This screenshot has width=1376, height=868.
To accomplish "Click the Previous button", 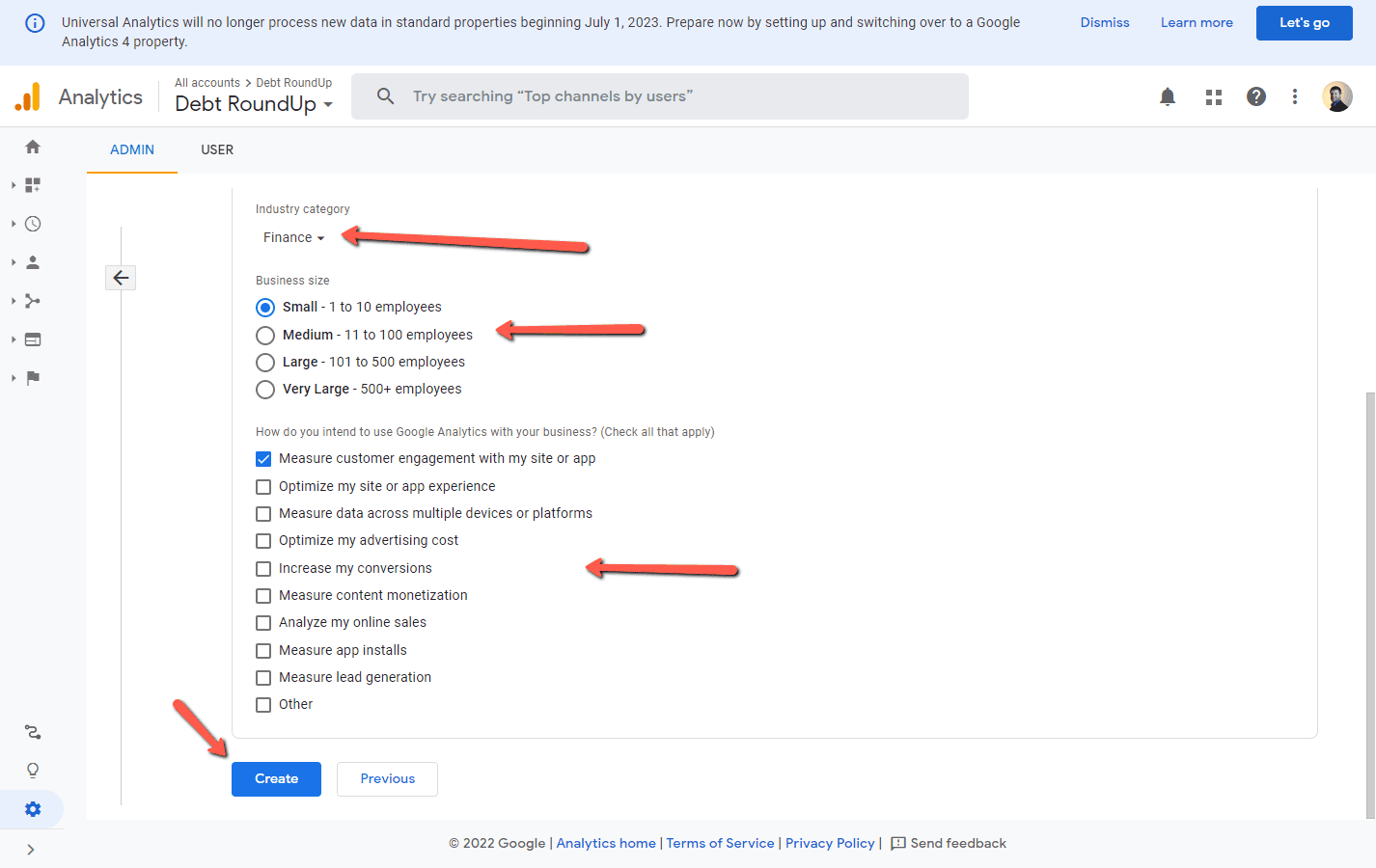I will pyautogui.click(x=387, y=779).
